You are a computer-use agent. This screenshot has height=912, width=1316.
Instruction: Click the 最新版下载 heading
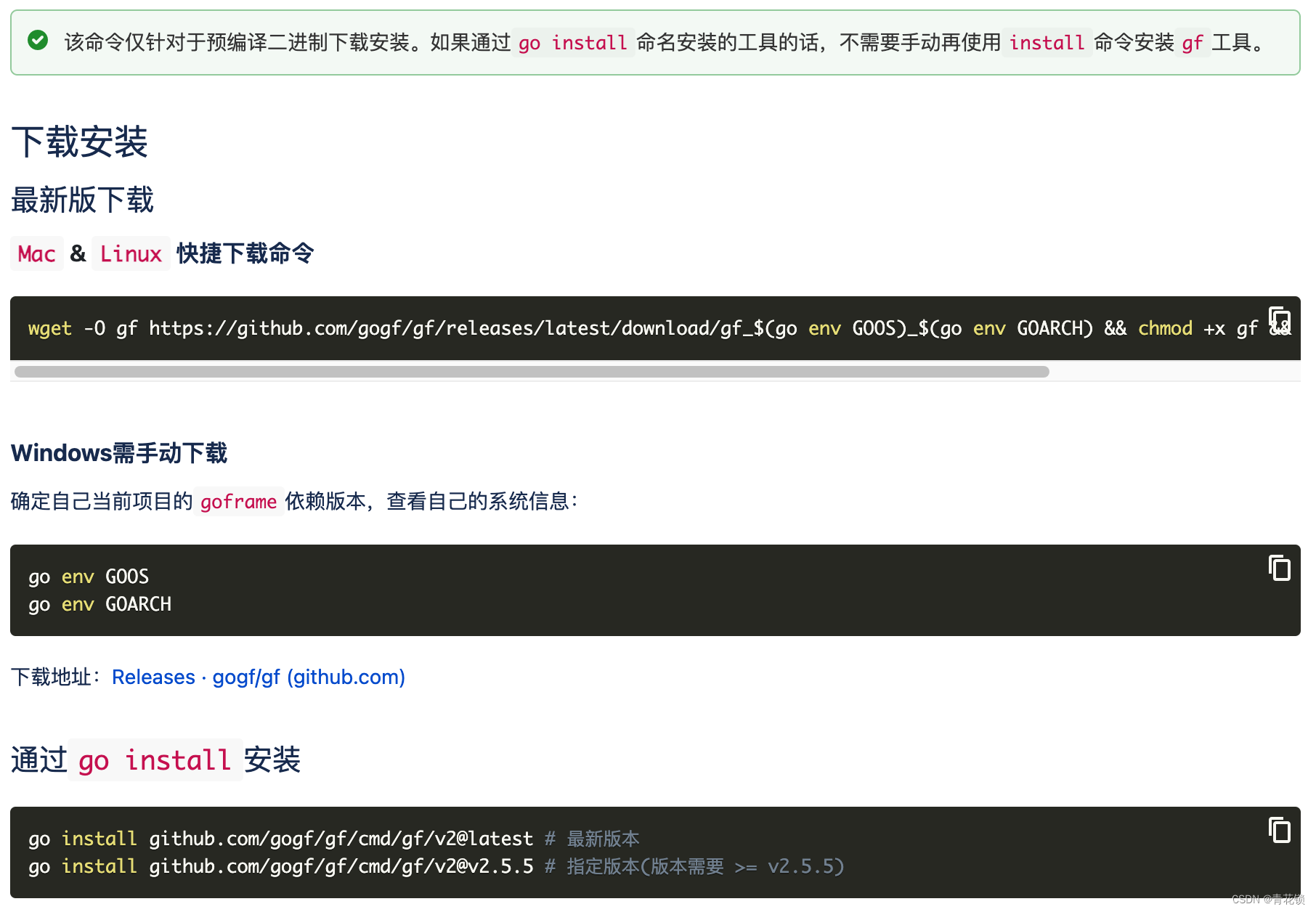coord(83,200)
